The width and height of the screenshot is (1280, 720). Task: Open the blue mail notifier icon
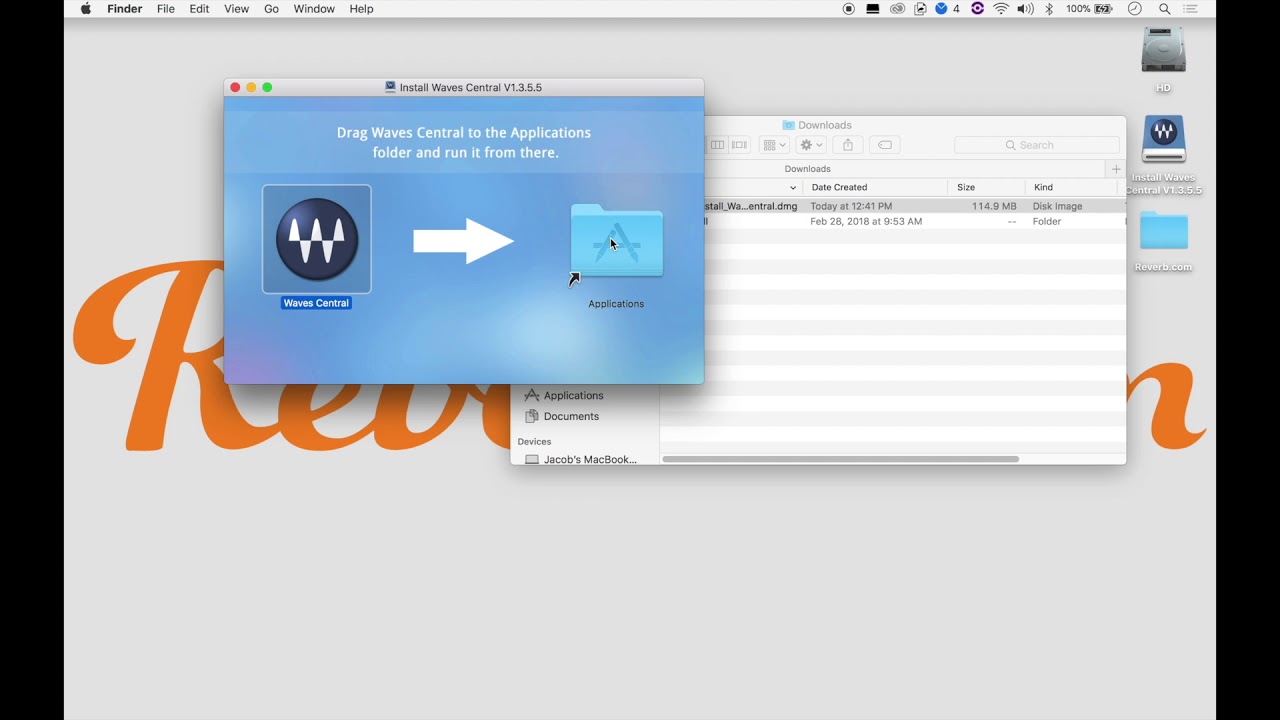pyautogui.click(x=942, y=9)
